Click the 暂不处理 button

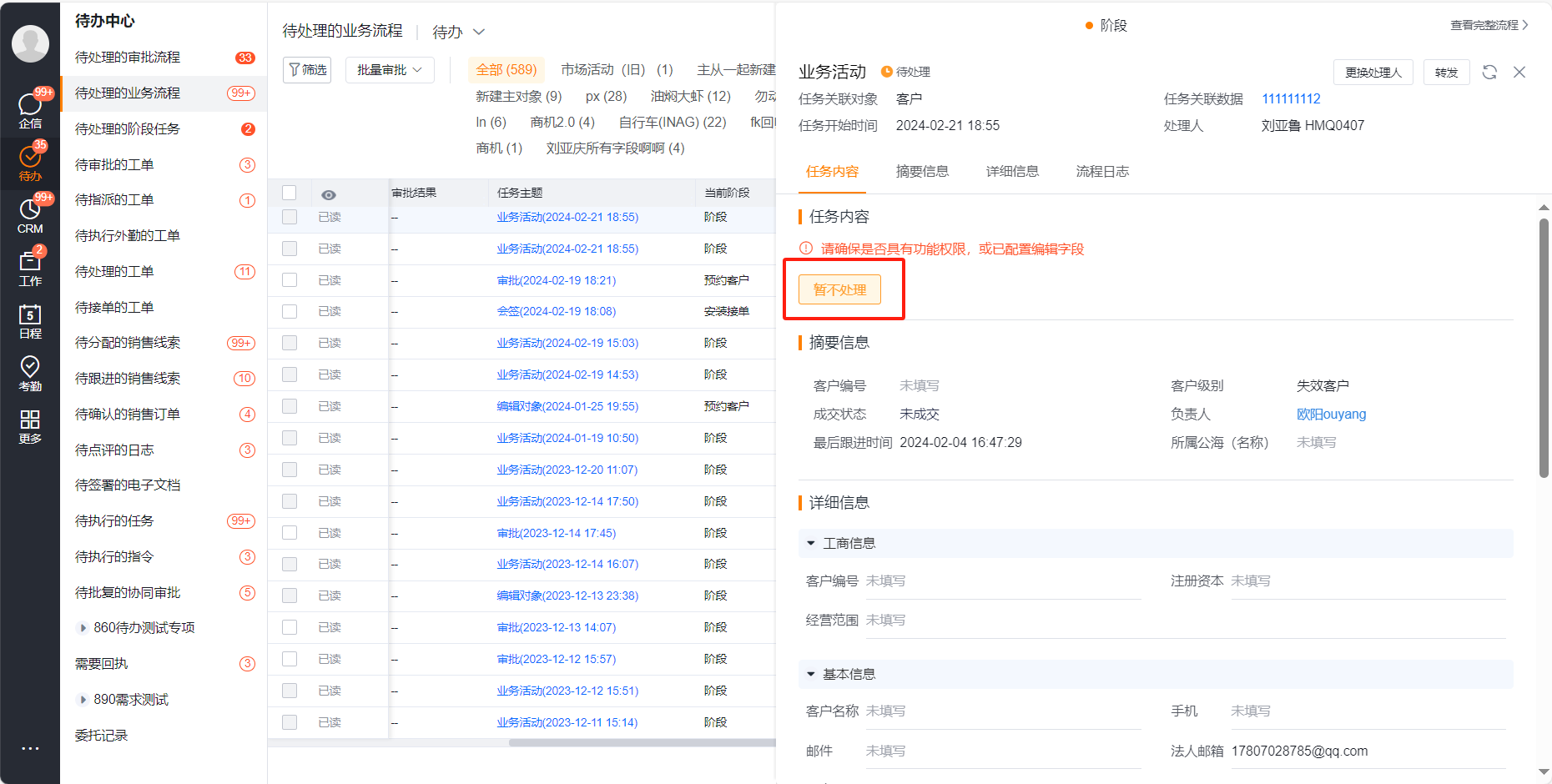[839, 289]
